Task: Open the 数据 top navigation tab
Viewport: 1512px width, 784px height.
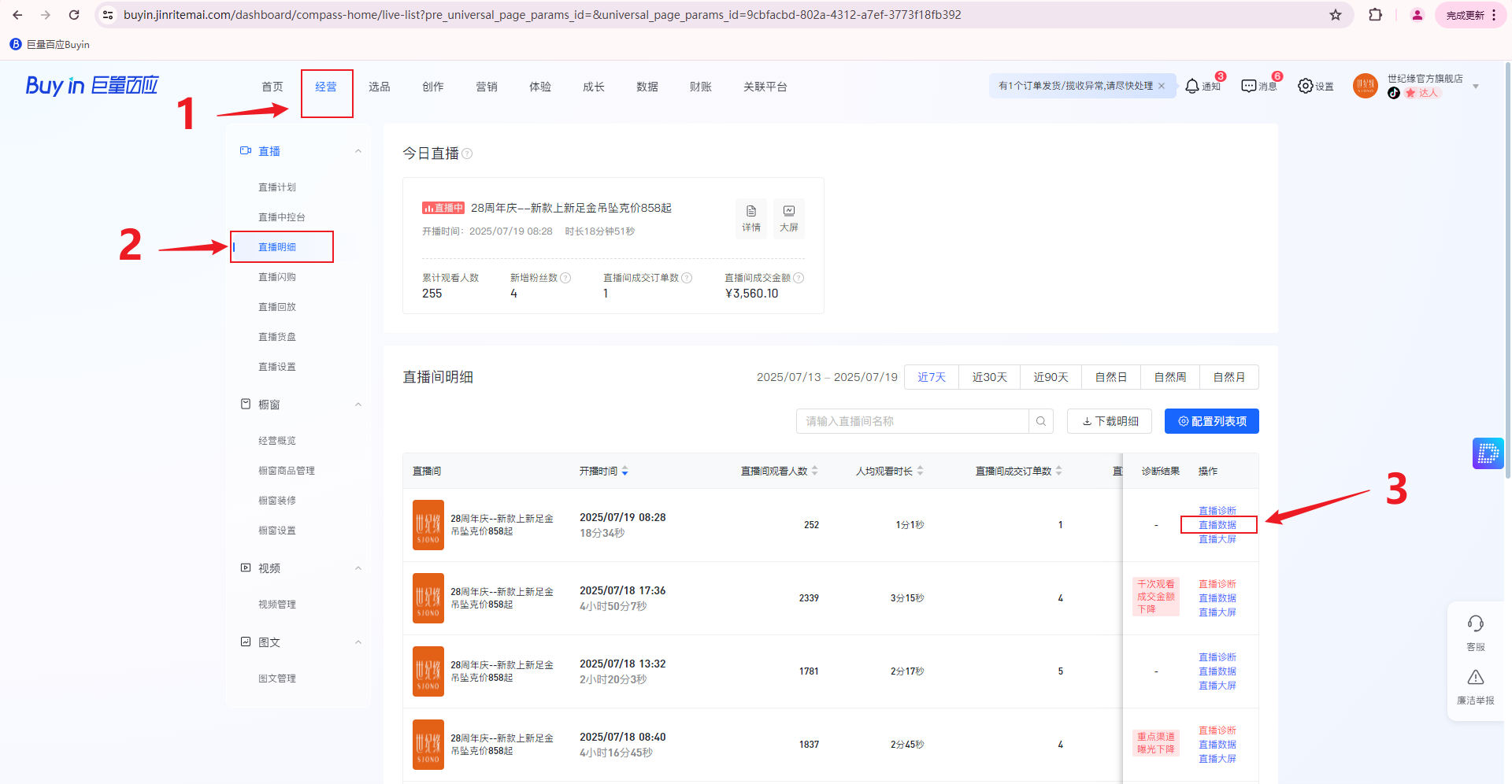Action: tap(647, 87)
